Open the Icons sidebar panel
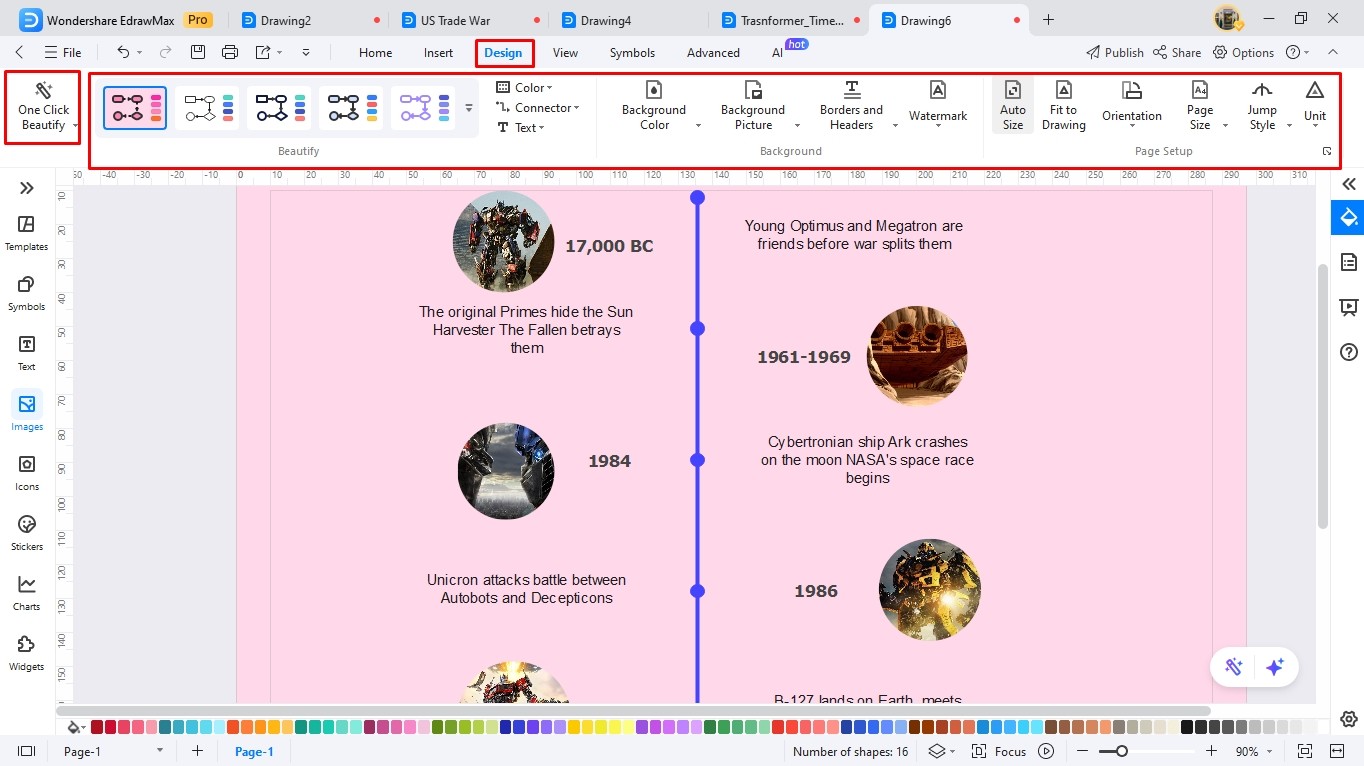The height and width of the screenshot is (766, 1364). coord(27,473)
